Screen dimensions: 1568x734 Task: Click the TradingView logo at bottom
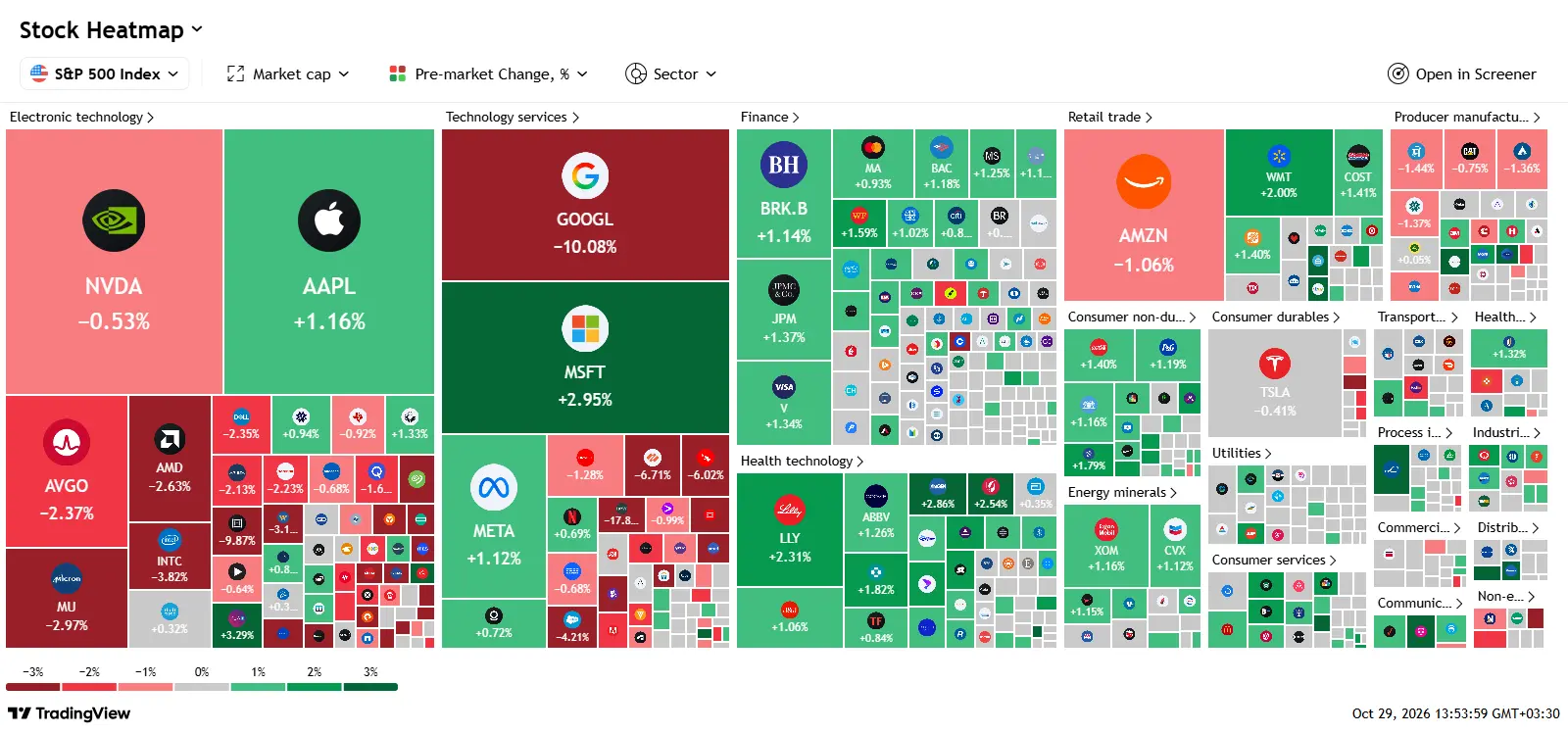(69, 713)
